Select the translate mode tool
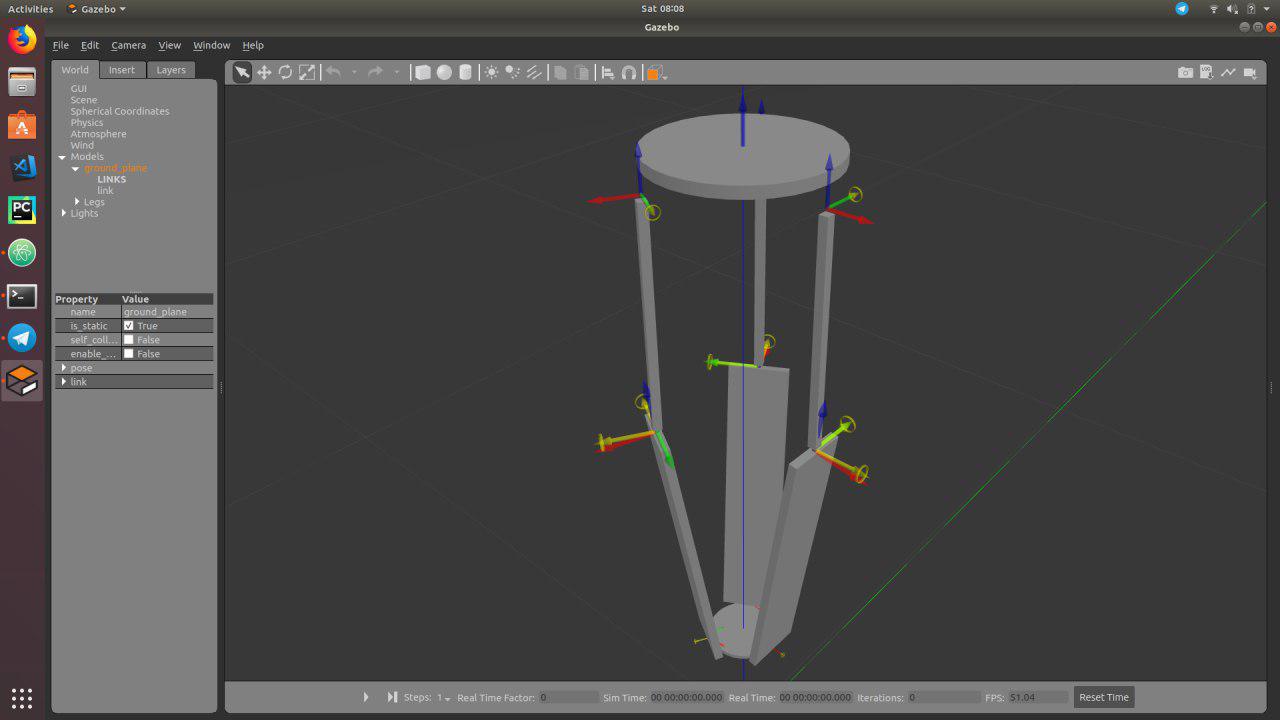Image resolution: width=1280 pixels, height=720 pixels. 264,72
